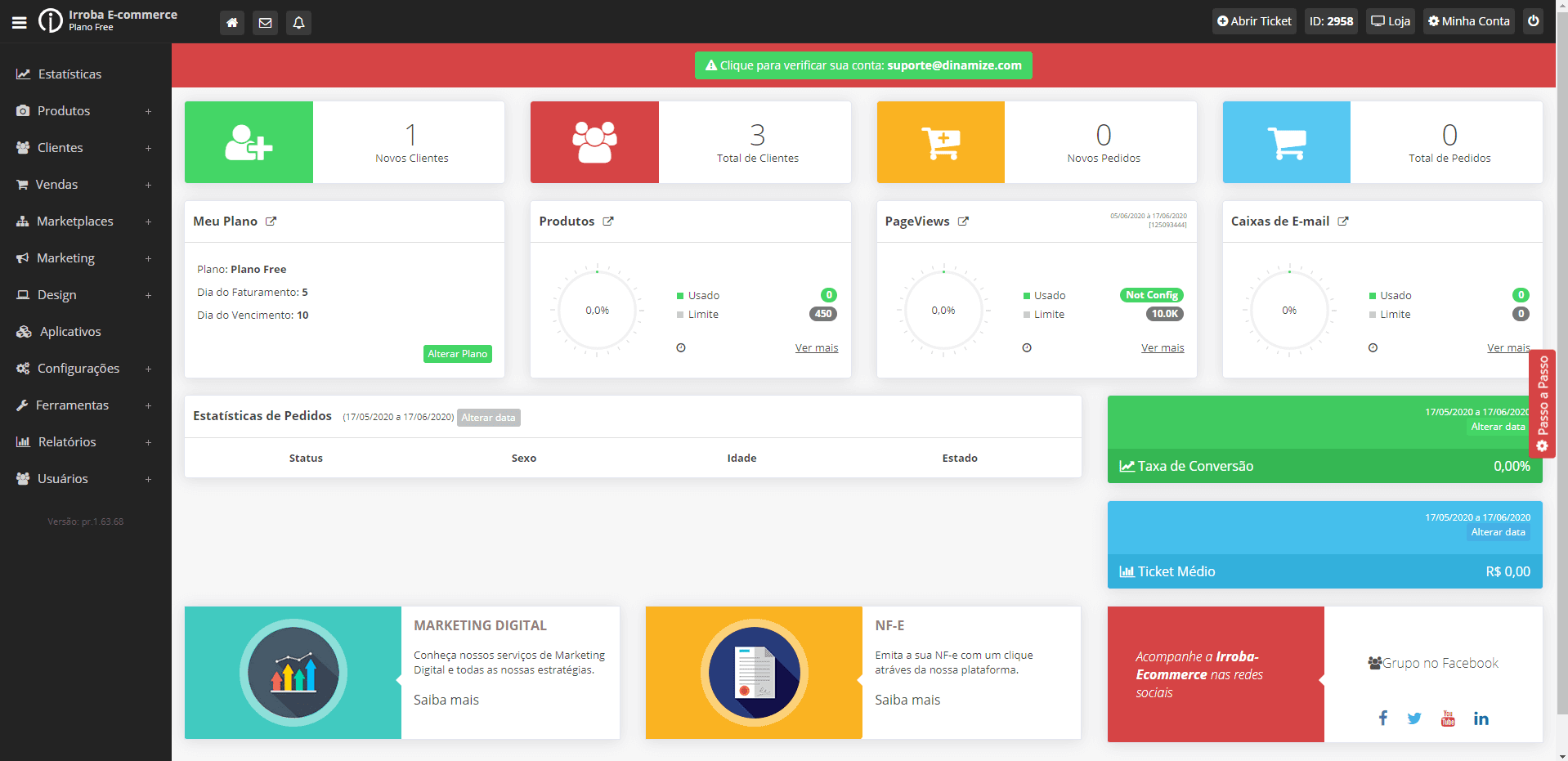Click Saiba mais under Marketing Digital
1568x761 pixels.
pyautogui.click(x=446, y=700)
